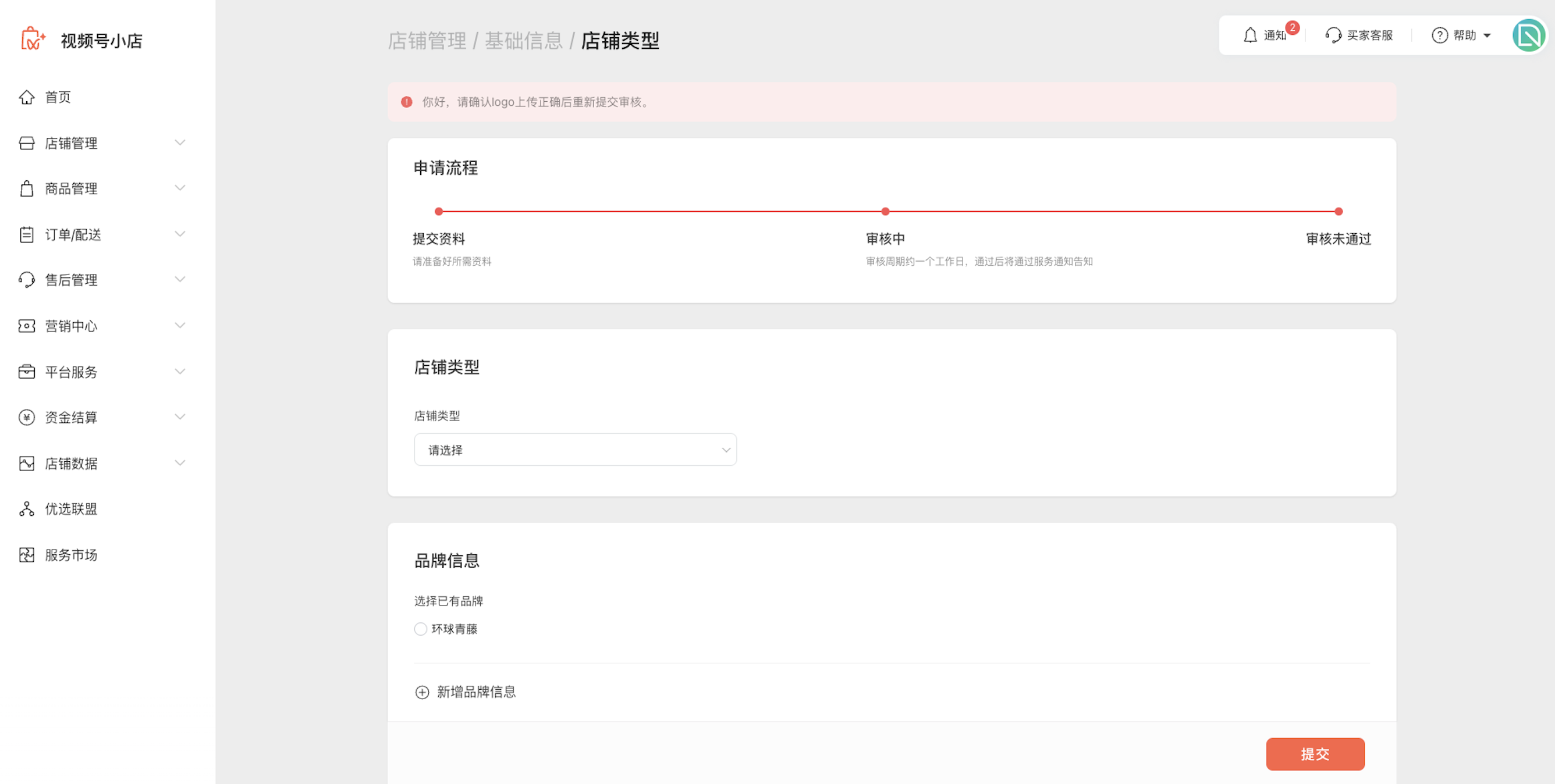The height and width of the screenshot is (784, 1555).
Task: Click the 视频号小店 shop logo
Action: 33,40
